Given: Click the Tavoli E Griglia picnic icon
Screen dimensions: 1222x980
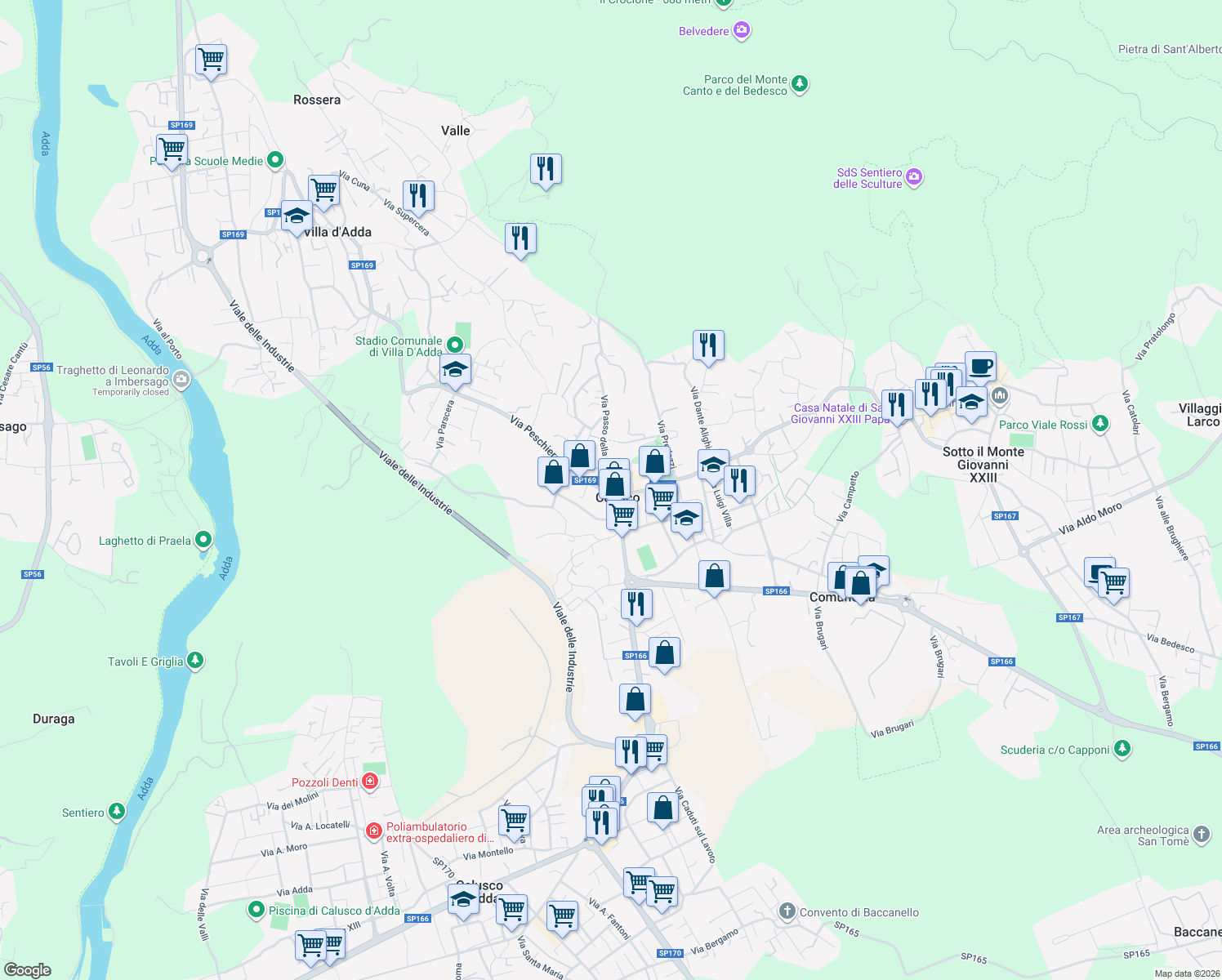Looking at the screenshot, I should point(195,661).
